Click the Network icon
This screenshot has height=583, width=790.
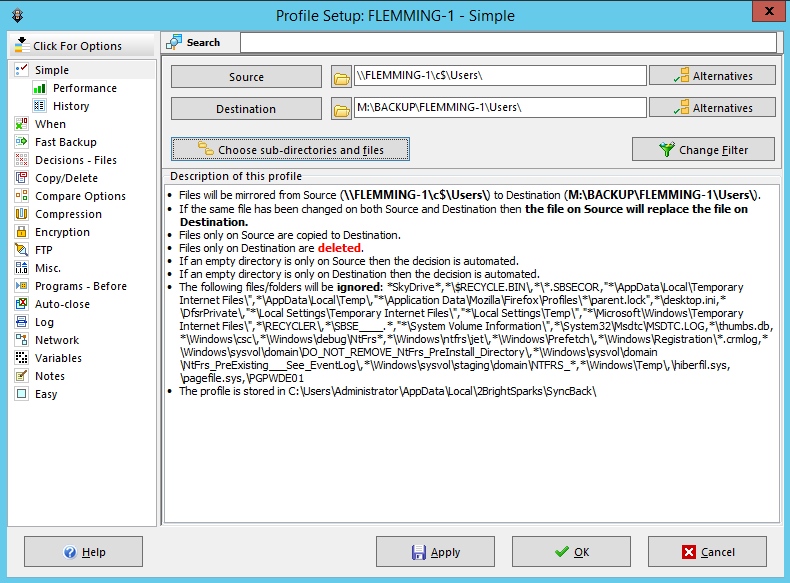pyautogui.click(x=22, y=340)
